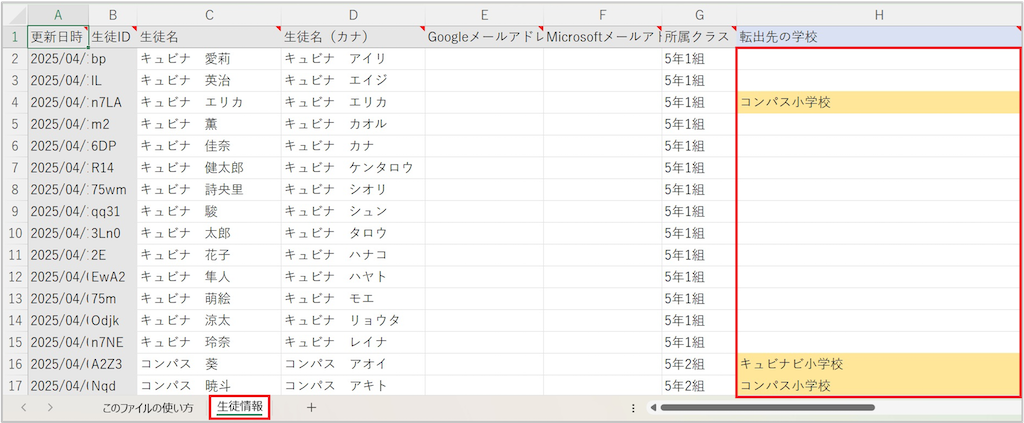This screenshot has height=423, width=1024.
Task: Click the 5年1組 cell in row 2
Action: tap(699, 59)
